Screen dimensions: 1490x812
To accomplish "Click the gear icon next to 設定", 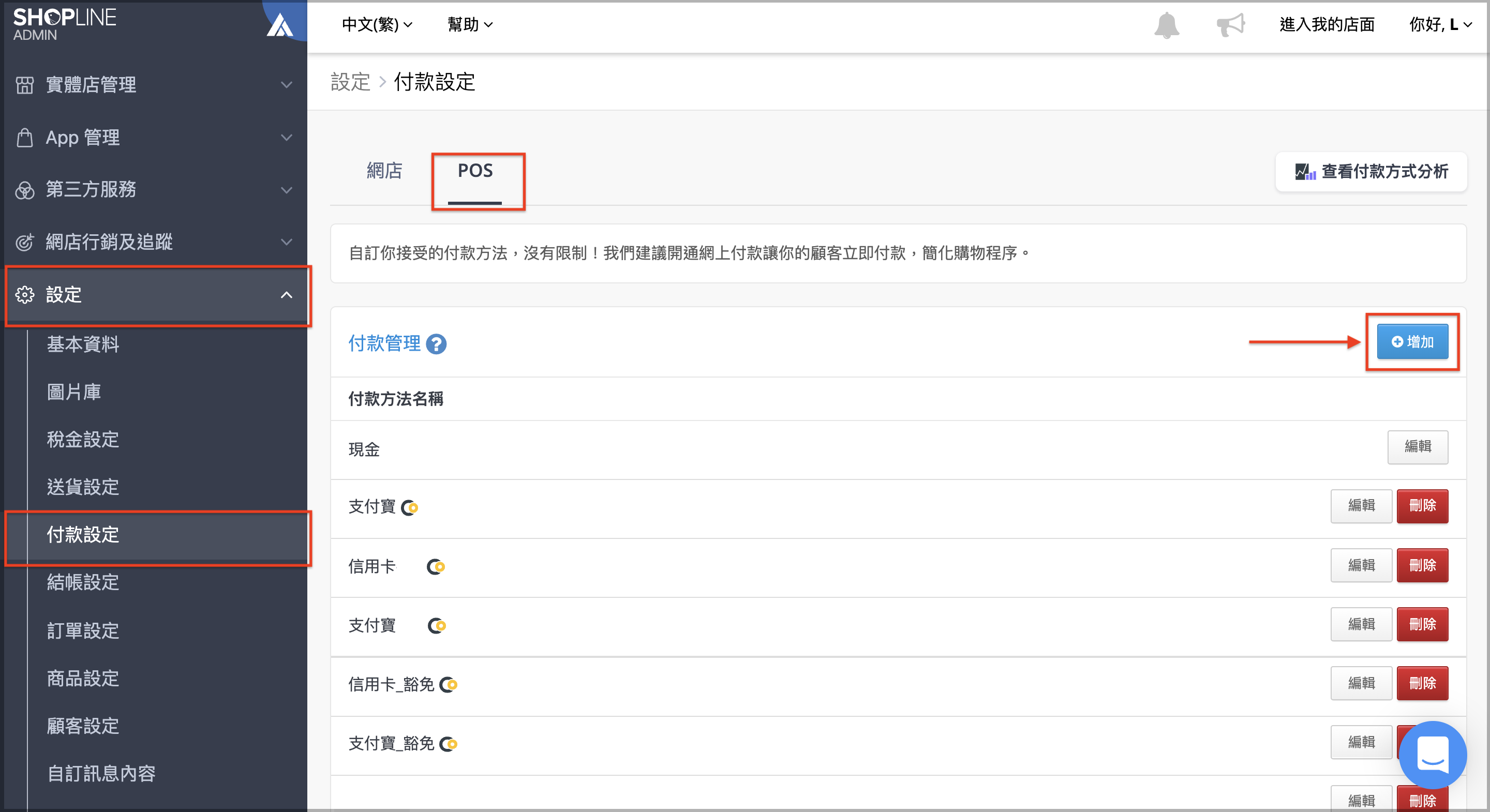I will [24, 295].
